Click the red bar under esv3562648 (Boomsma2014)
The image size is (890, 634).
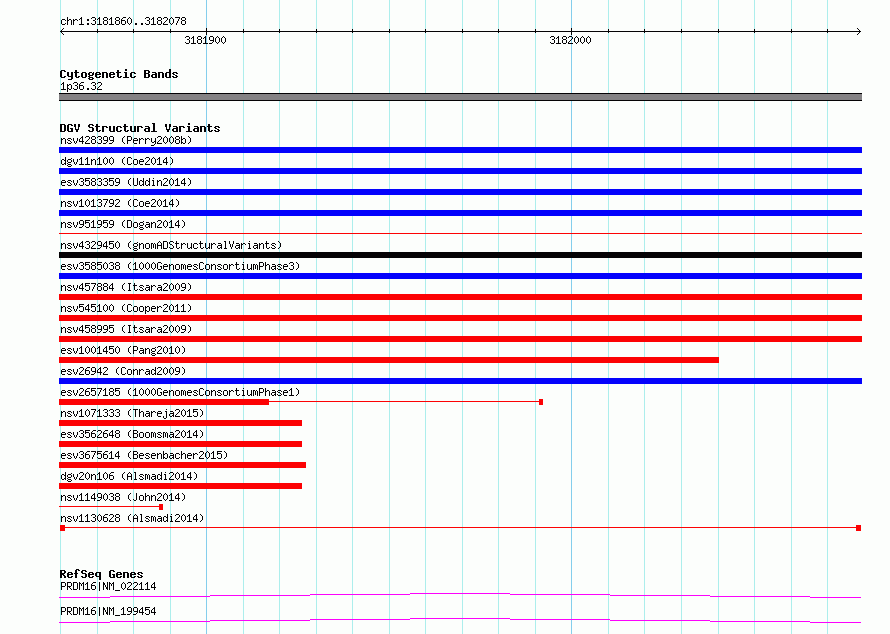pyautogui.click(x=180, y=444)
